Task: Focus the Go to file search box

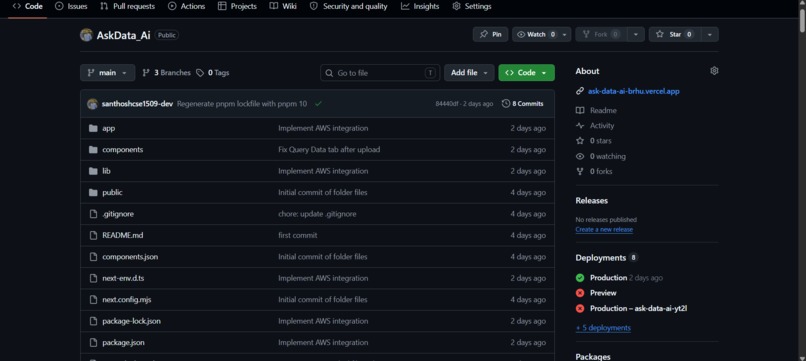Action: tap(380, 73)
